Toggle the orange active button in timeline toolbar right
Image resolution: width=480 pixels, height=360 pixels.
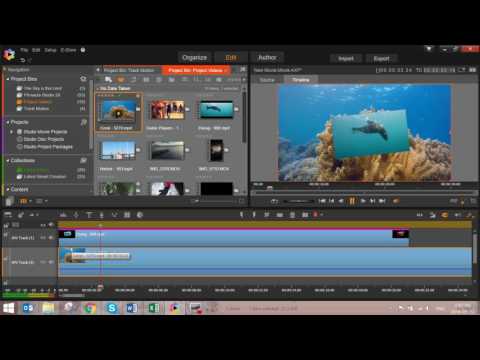click(444, 215)
